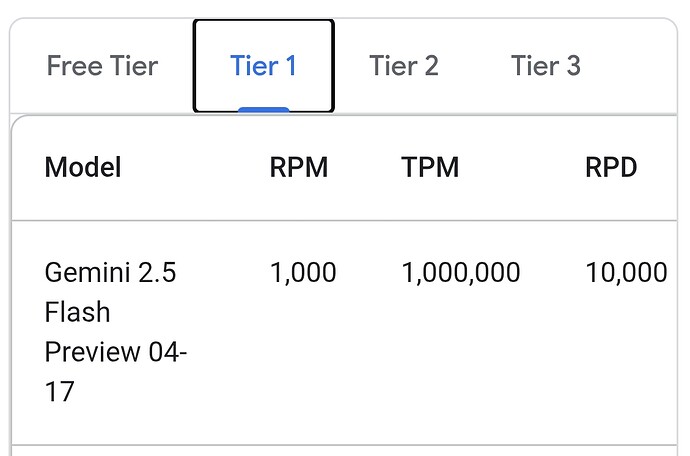Screen dimensions: 690x456
Task: Click the Model column header
Action: [83, 167]
